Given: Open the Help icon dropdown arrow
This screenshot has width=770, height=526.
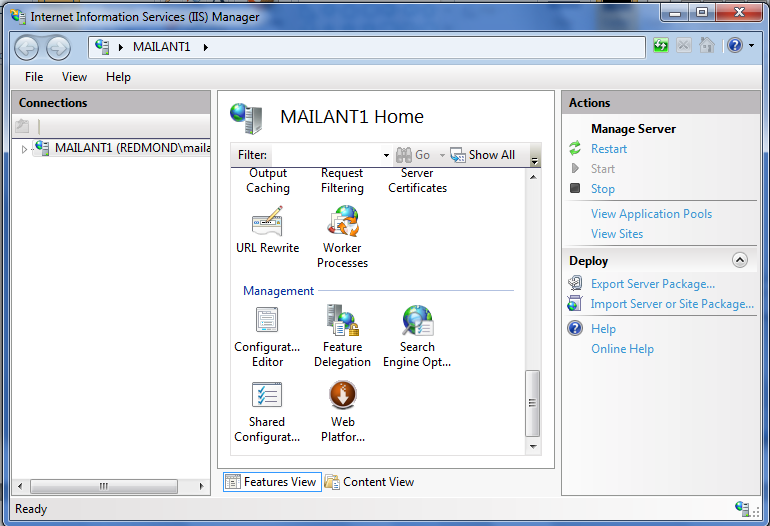Looking at the screenshot, I should pyautogui.click(x=751, y=46).
